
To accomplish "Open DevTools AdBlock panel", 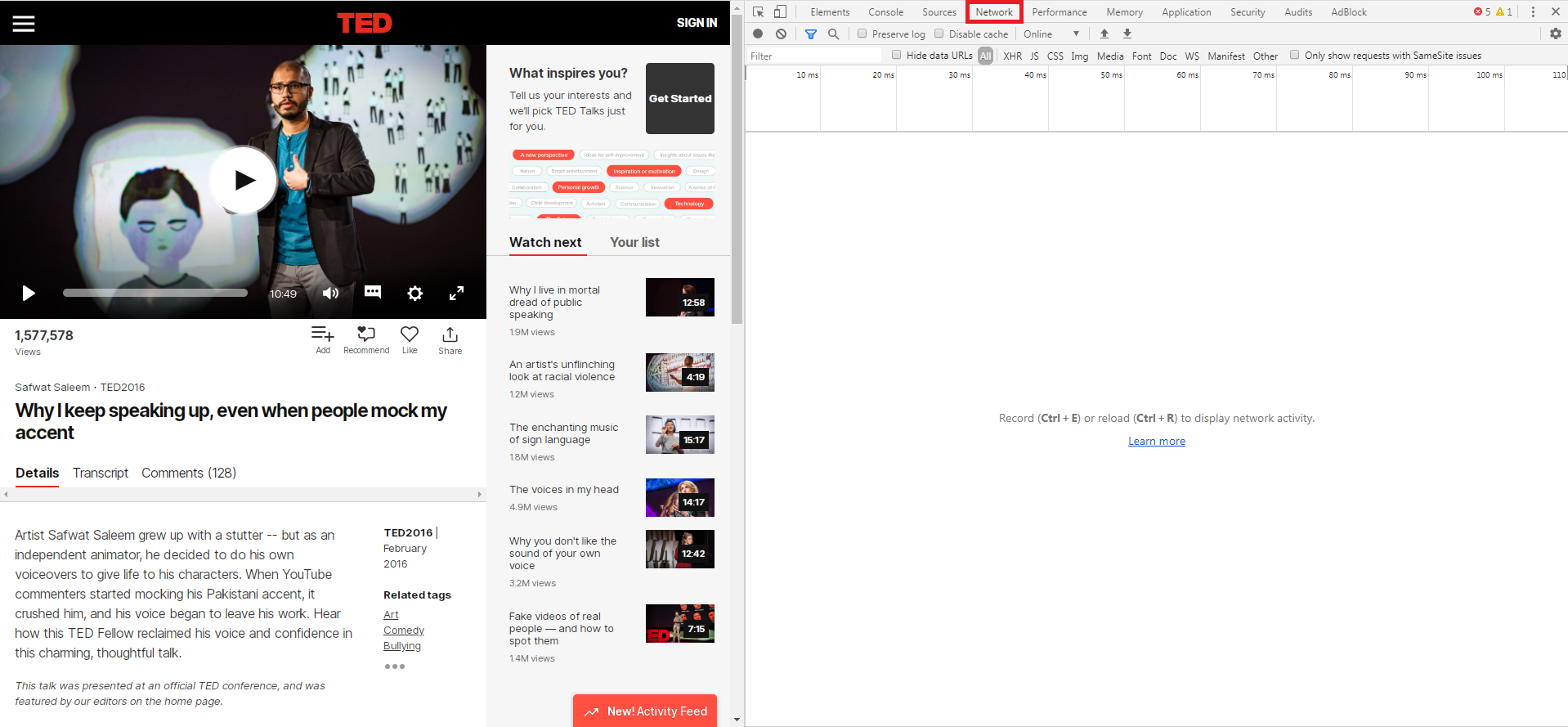I will pyautogui.click(x=1349, y=12).
